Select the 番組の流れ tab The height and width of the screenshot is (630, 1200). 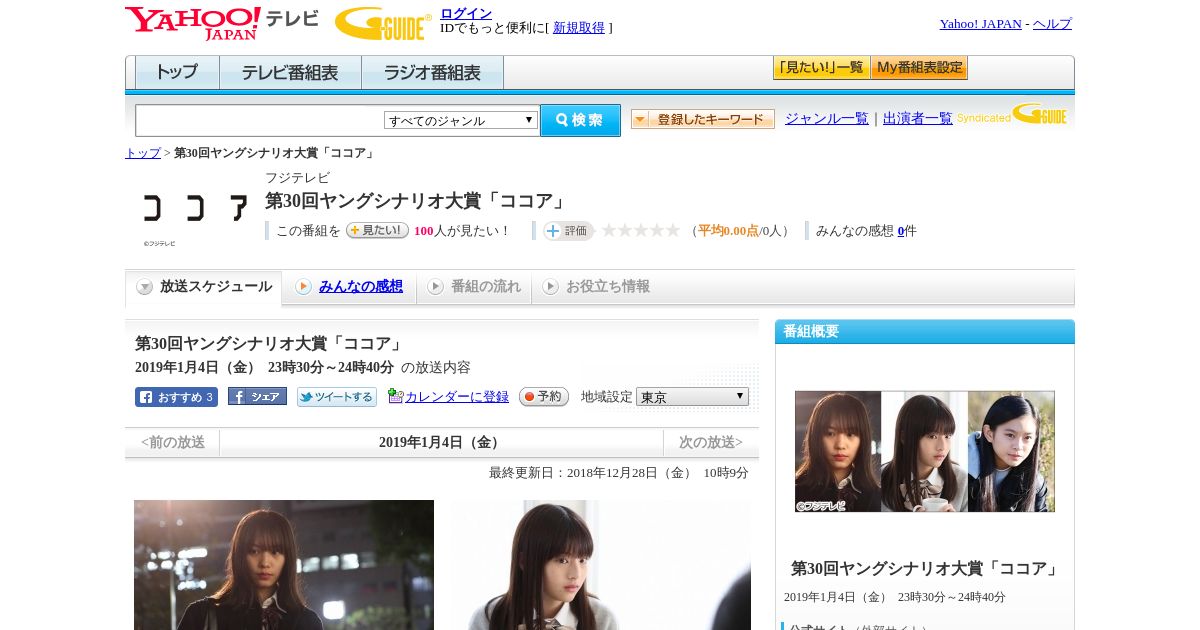tap(474, 287)
